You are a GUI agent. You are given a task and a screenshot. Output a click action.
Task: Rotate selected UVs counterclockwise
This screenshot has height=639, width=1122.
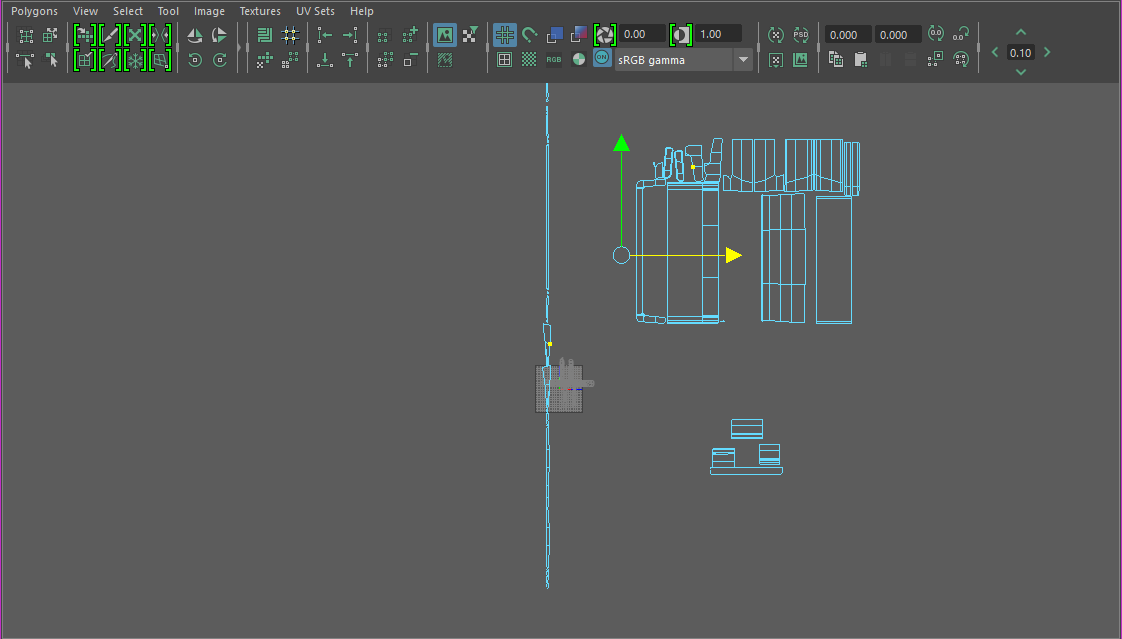click(195, 60)
